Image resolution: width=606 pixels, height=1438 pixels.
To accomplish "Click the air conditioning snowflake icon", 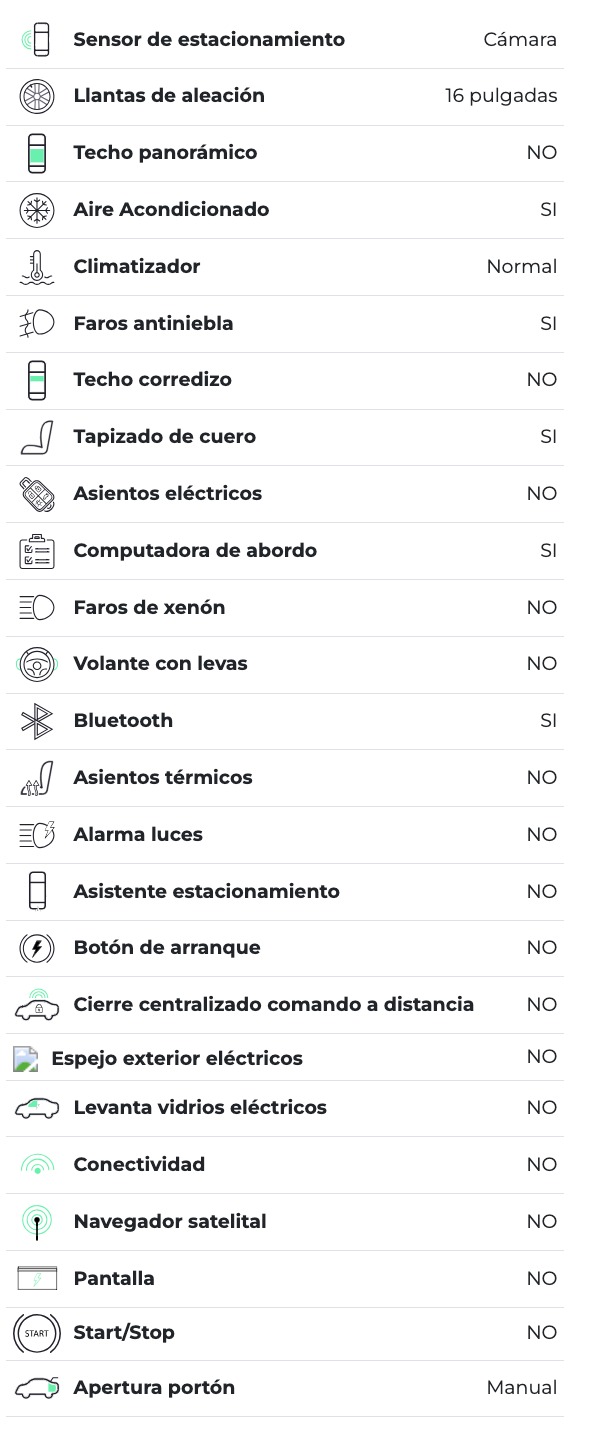I will (x=37, y=210).
